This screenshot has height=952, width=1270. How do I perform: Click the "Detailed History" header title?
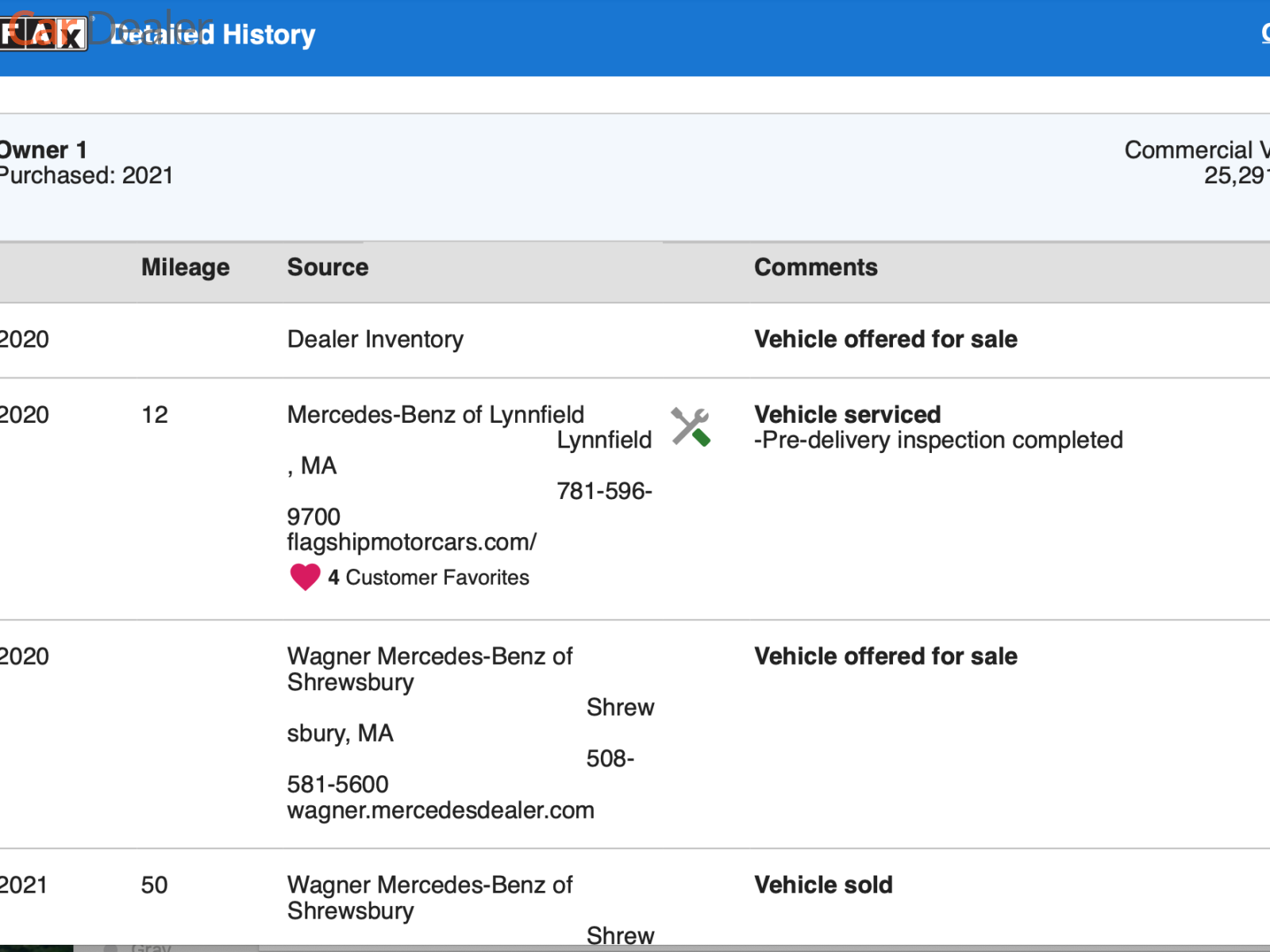(x=213, y=35)
